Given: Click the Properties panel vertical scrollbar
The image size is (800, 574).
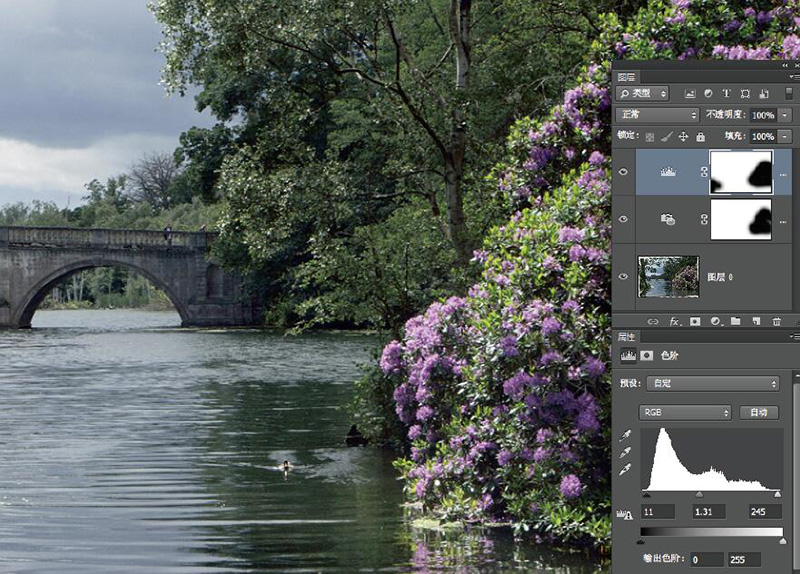Looking at the screenshot, I should click(x=796, y=475).
